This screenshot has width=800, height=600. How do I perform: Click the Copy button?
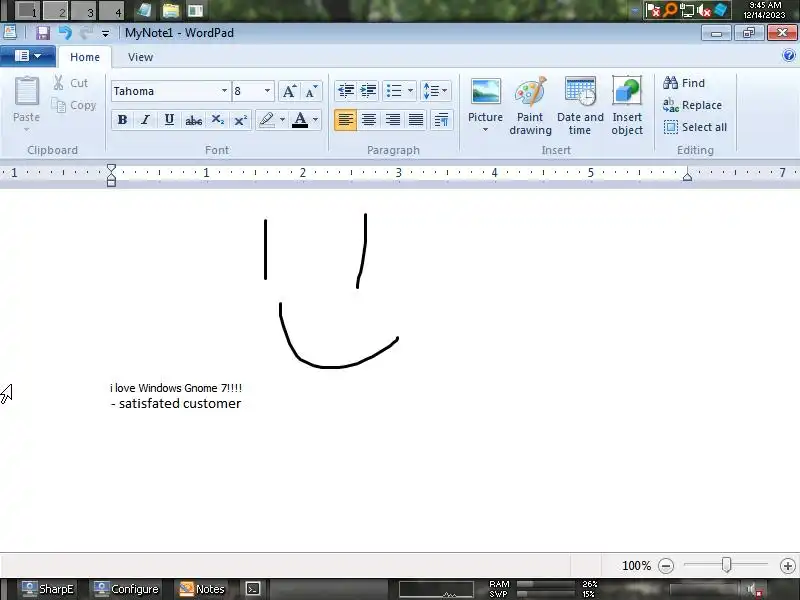[73, 105]
